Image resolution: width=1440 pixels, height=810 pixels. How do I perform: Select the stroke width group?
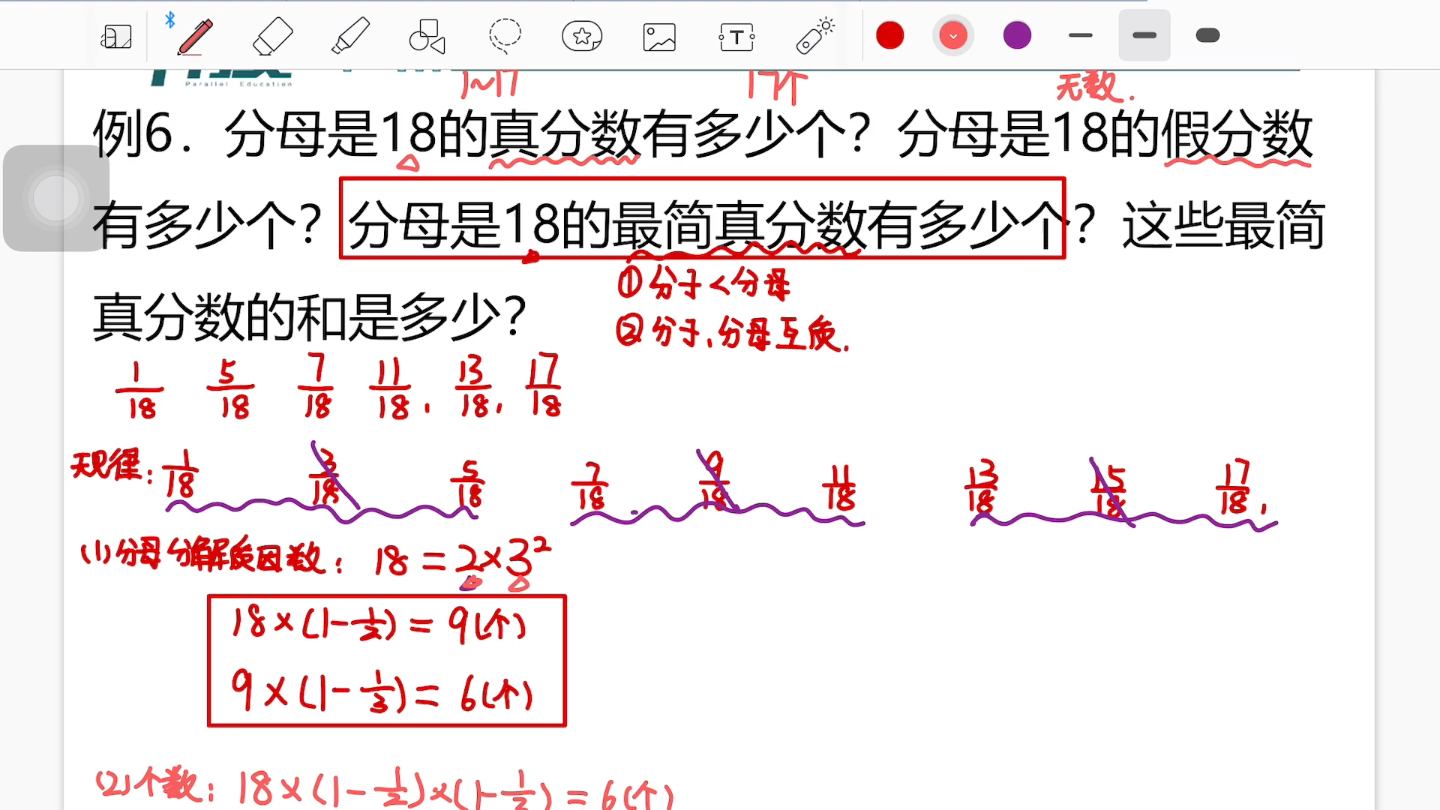click(x=1143, y=35)
